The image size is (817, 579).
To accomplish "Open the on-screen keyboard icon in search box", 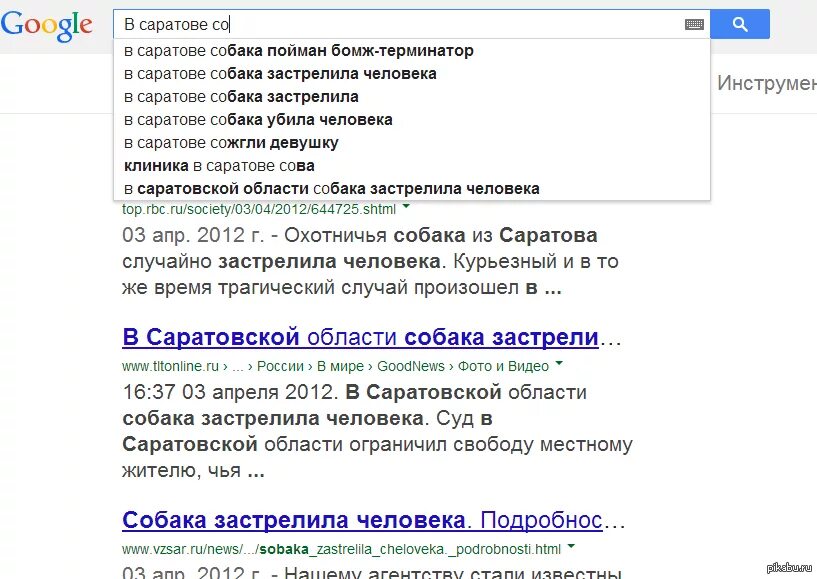I will pos(694,24).
